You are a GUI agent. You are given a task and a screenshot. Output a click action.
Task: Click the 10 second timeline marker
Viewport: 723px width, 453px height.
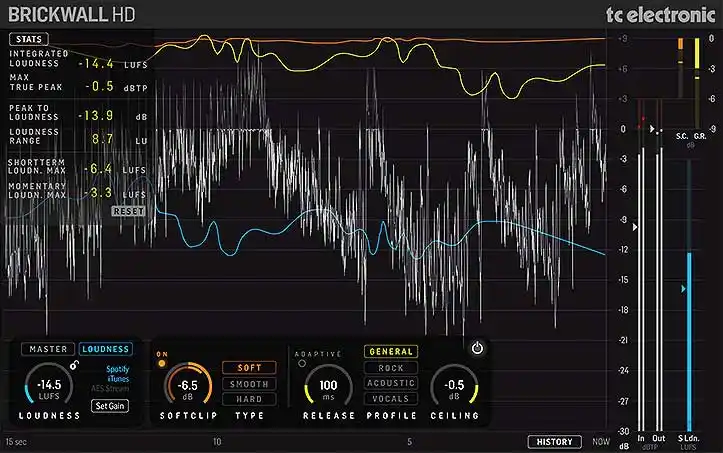[x=217, y=442]
